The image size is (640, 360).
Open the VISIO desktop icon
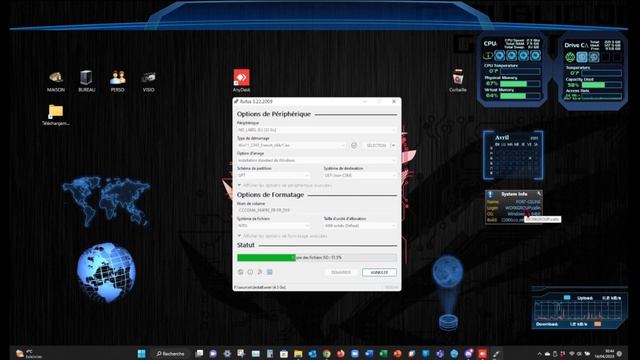148,81
